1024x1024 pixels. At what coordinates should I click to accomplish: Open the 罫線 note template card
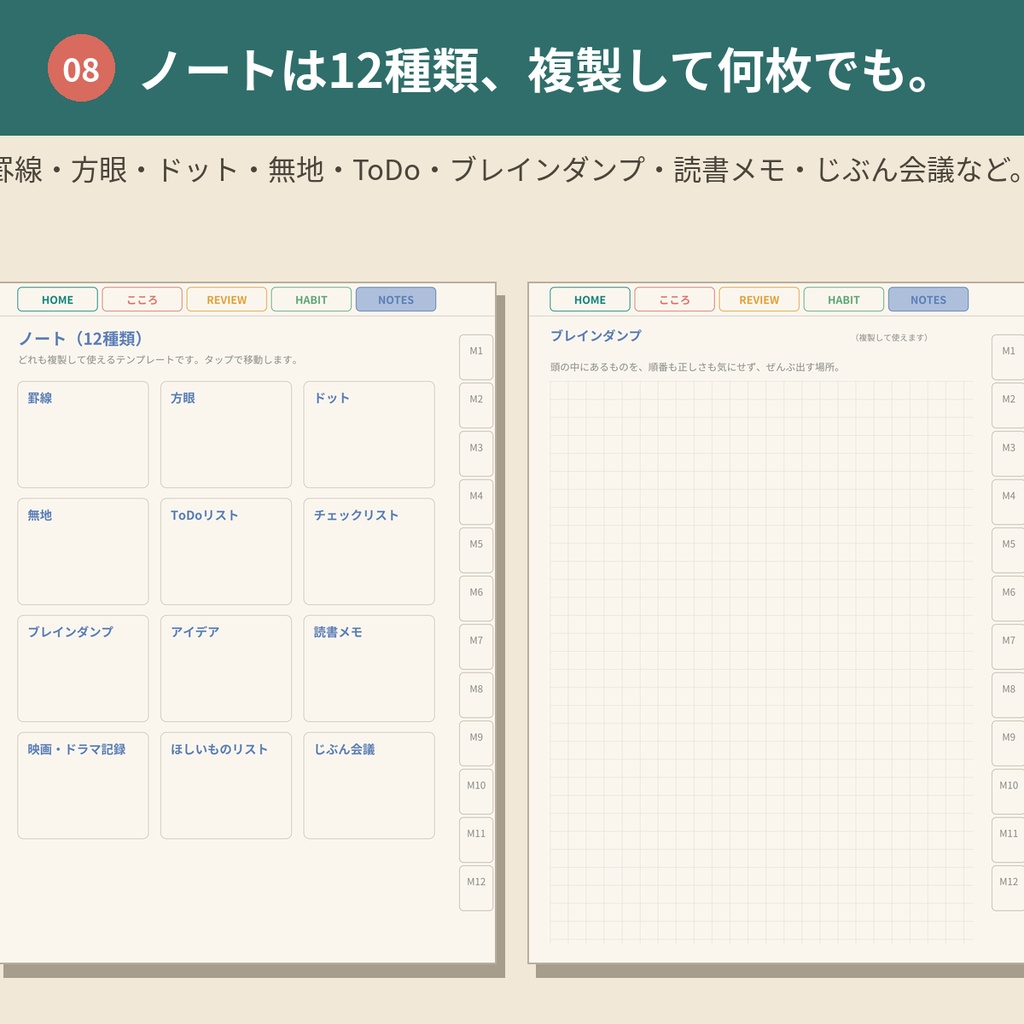point(83,434)
